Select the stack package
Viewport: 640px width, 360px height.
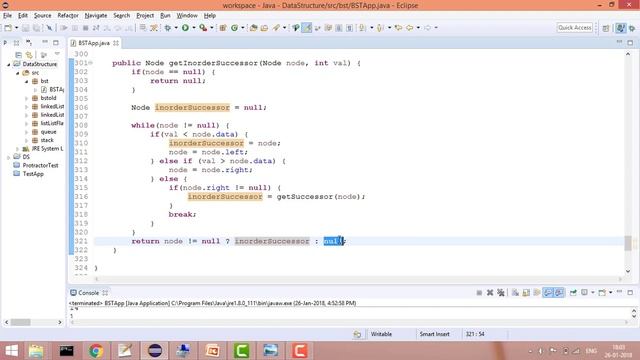click(x=47, y=140)
